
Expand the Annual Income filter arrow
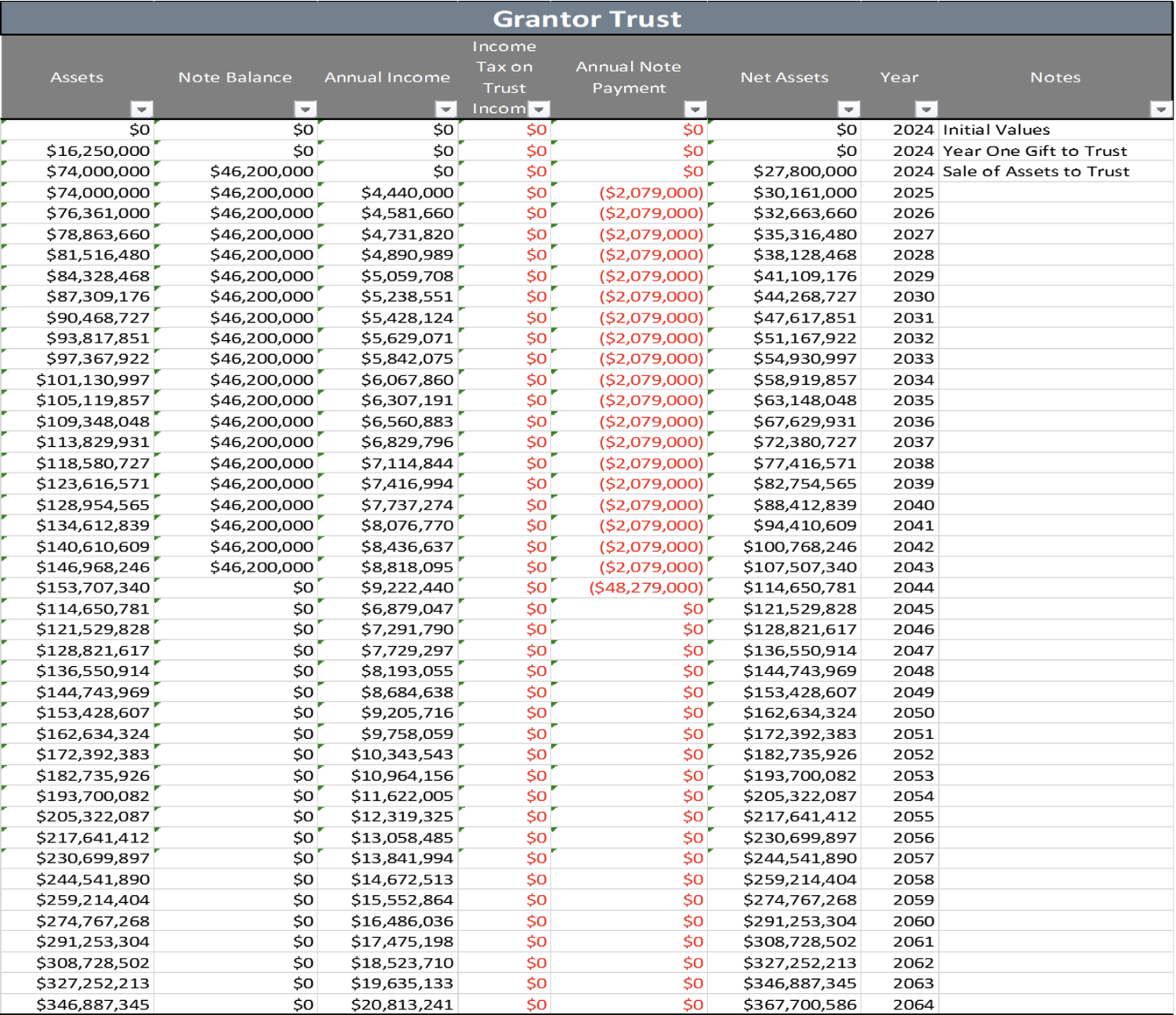445,109
